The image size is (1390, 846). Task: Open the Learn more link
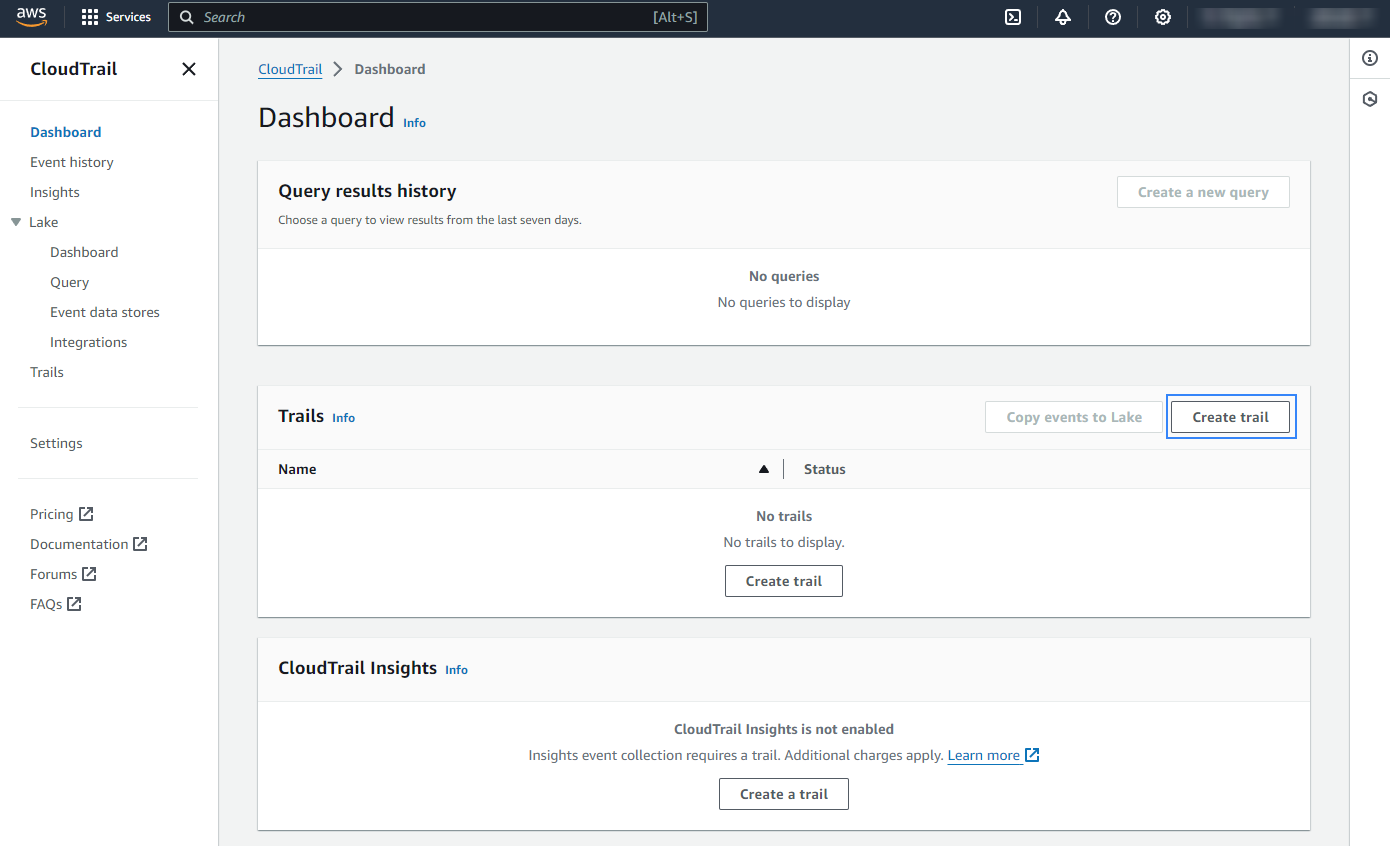984,755
